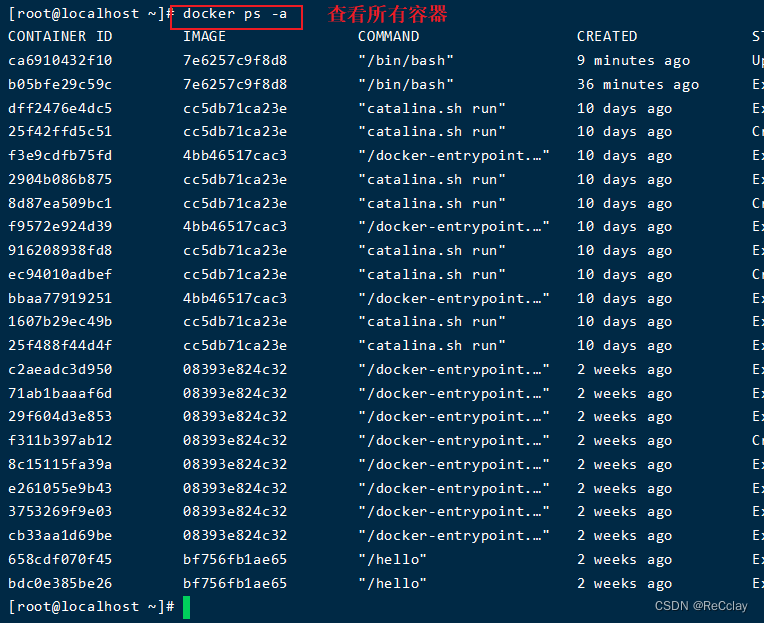Select container ID f9572e924d39
The width and height of the screenshot is (764, 623).
(60, 227)
